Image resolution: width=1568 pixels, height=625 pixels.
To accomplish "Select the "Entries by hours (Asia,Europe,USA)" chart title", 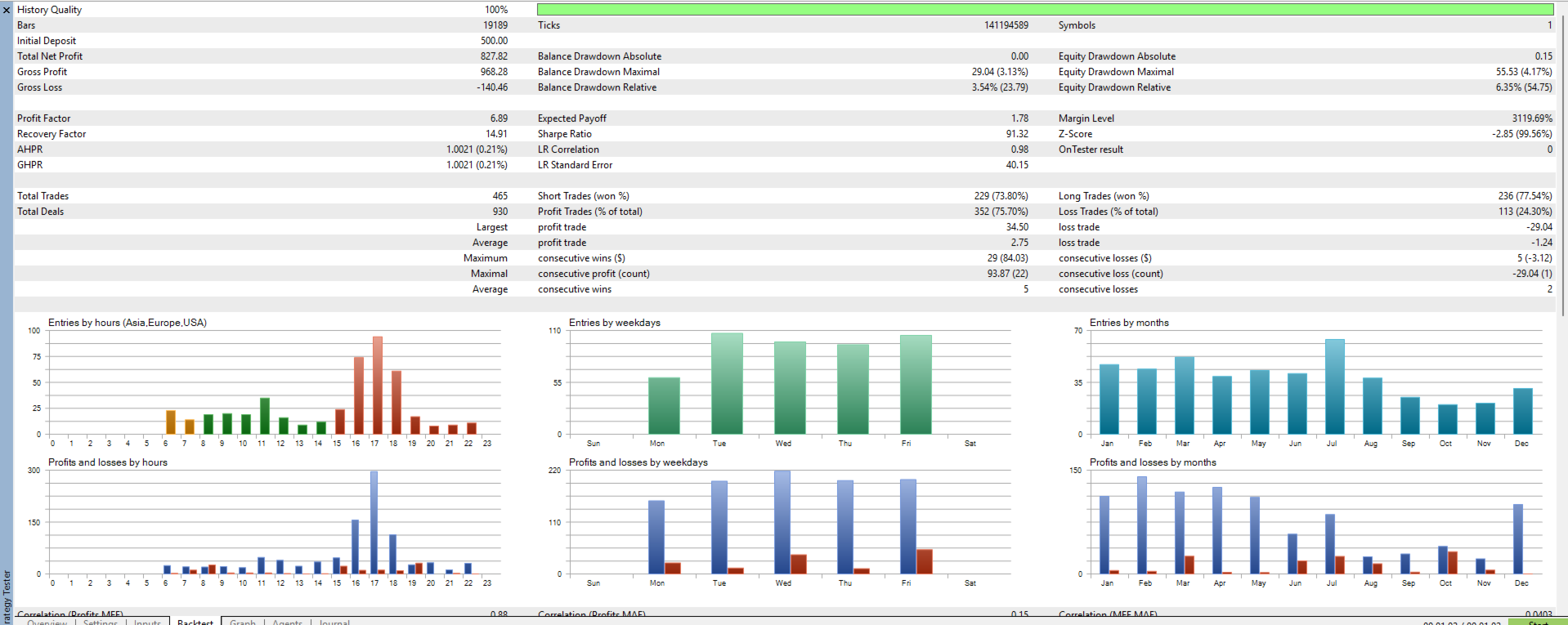I will [128, 323].
